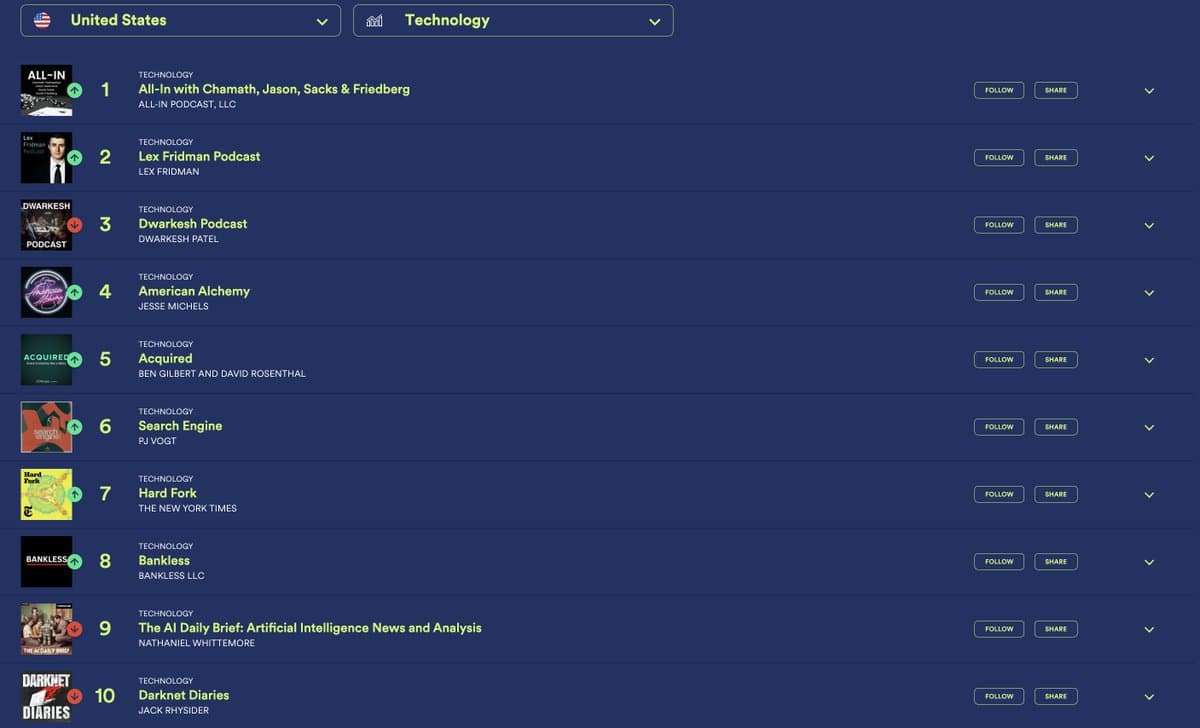Screen dimensions: 1200x728
Task: Click the trend arrow icon on Bankless
Action: click(x=74, y=562)
